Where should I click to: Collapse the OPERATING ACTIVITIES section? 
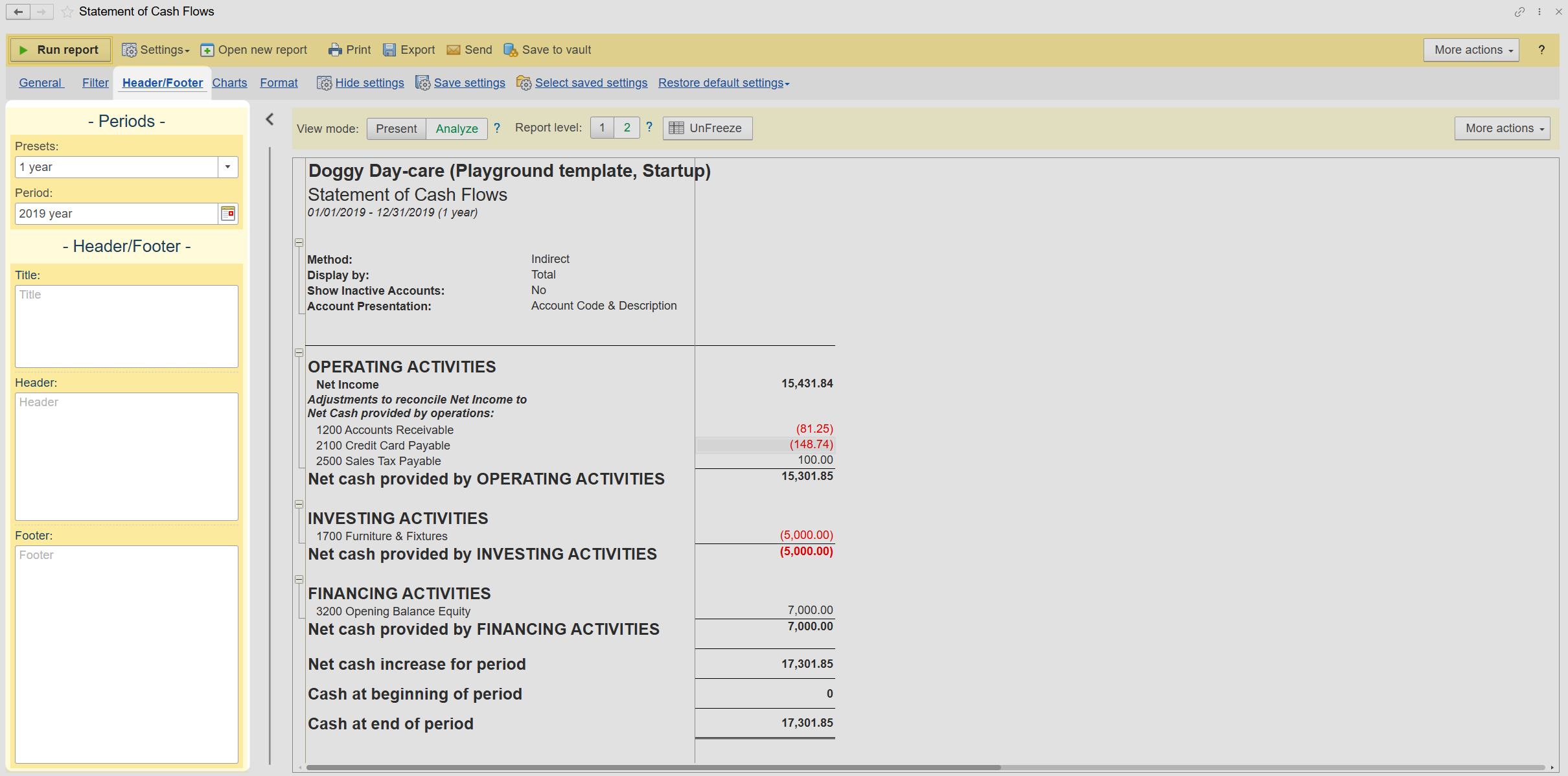point(299,353)
